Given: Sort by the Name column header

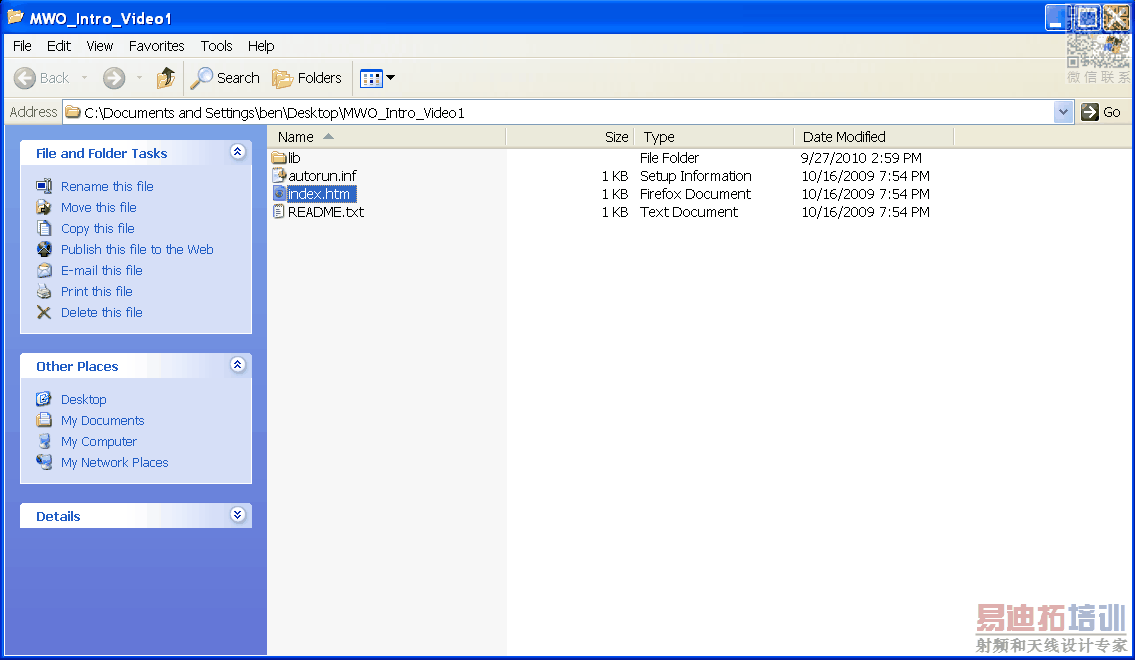Looking at the screenshot, I should [x=387, y=137].
